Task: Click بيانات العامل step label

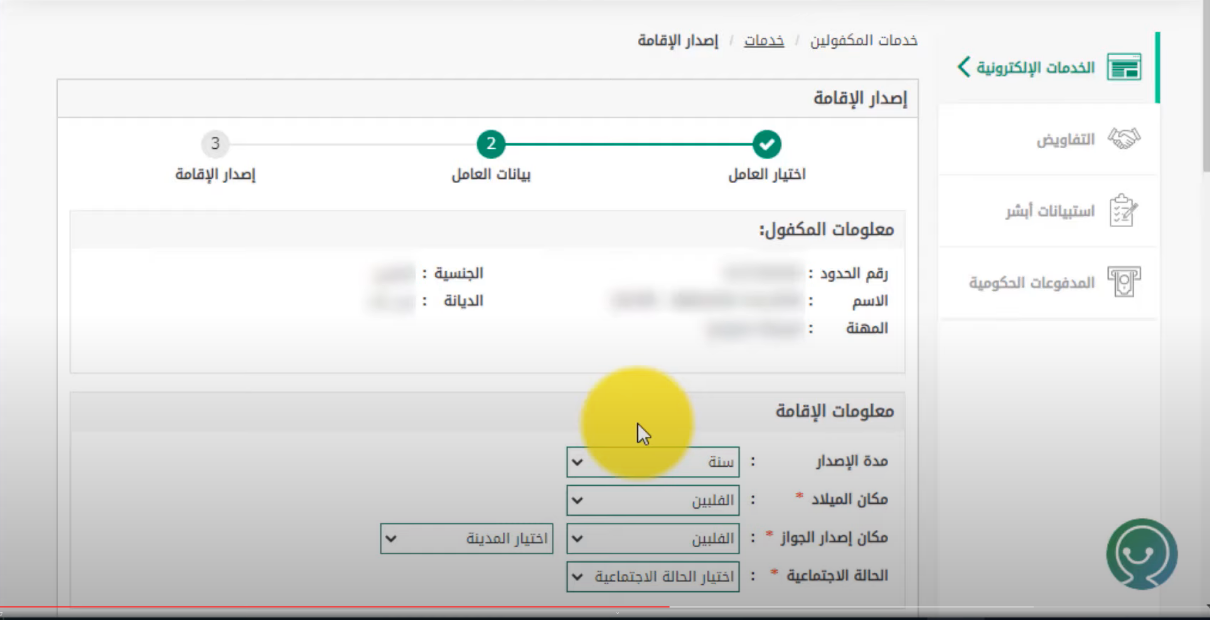Action: (491, 174)
